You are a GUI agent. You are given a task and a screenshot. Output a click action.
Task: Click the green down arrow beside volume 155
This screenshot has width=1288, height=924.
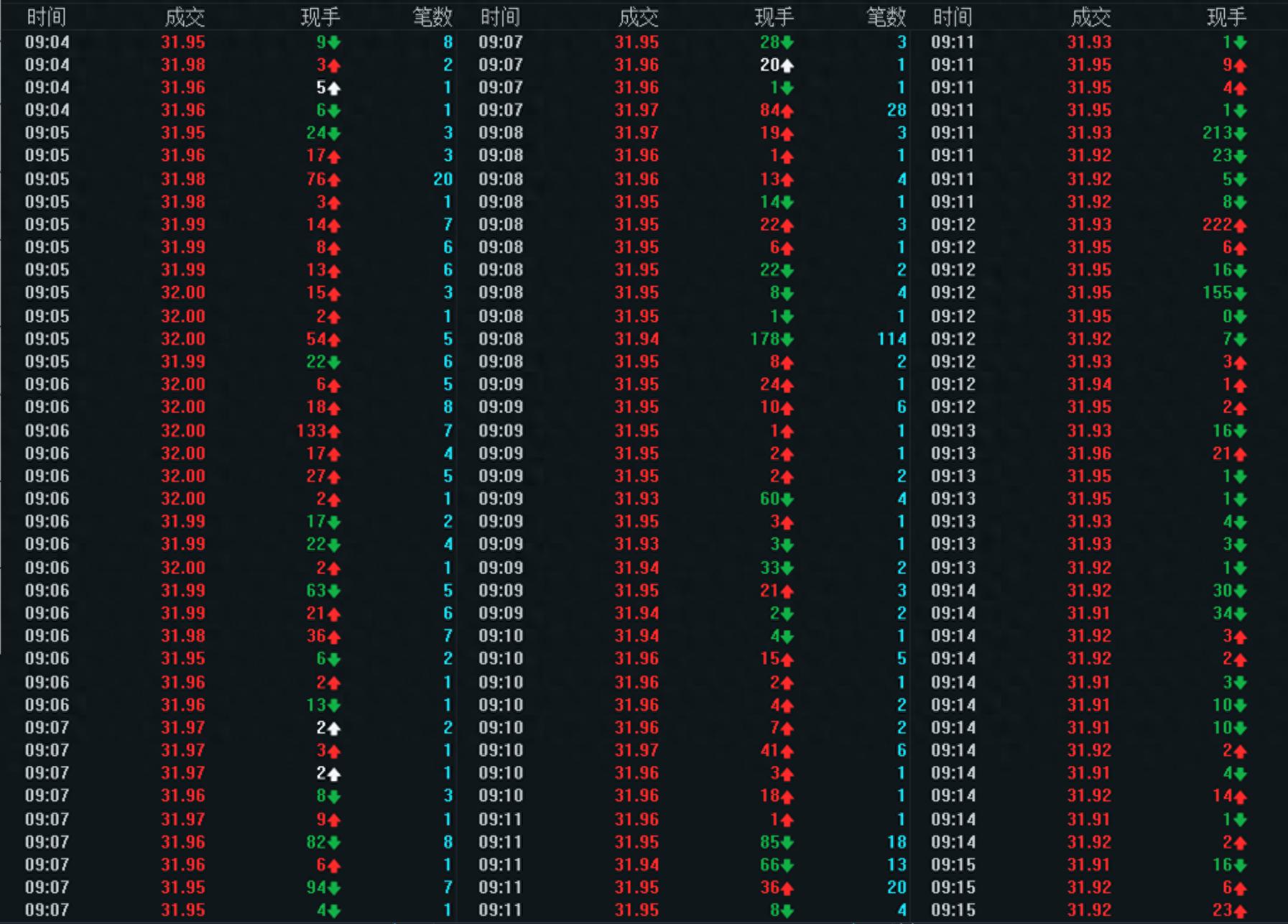coord(1240,293)
